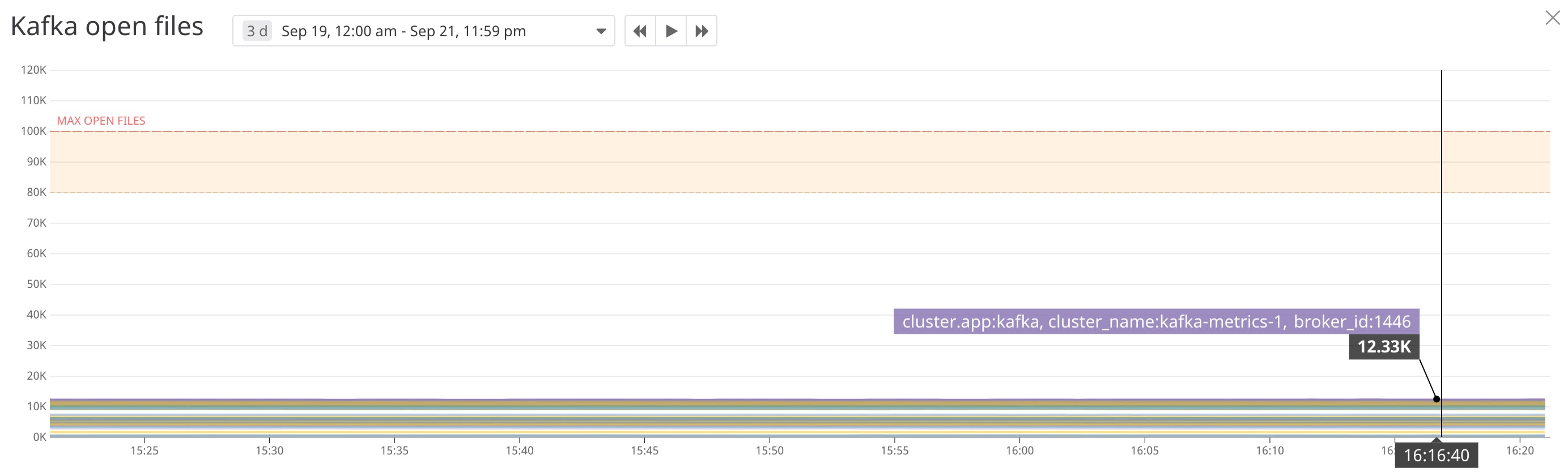Viewport: 1568px width, 476px height.
Task: Expand the time range dropdown arrow
Action: pyautogui.click(x=601, y=31)
